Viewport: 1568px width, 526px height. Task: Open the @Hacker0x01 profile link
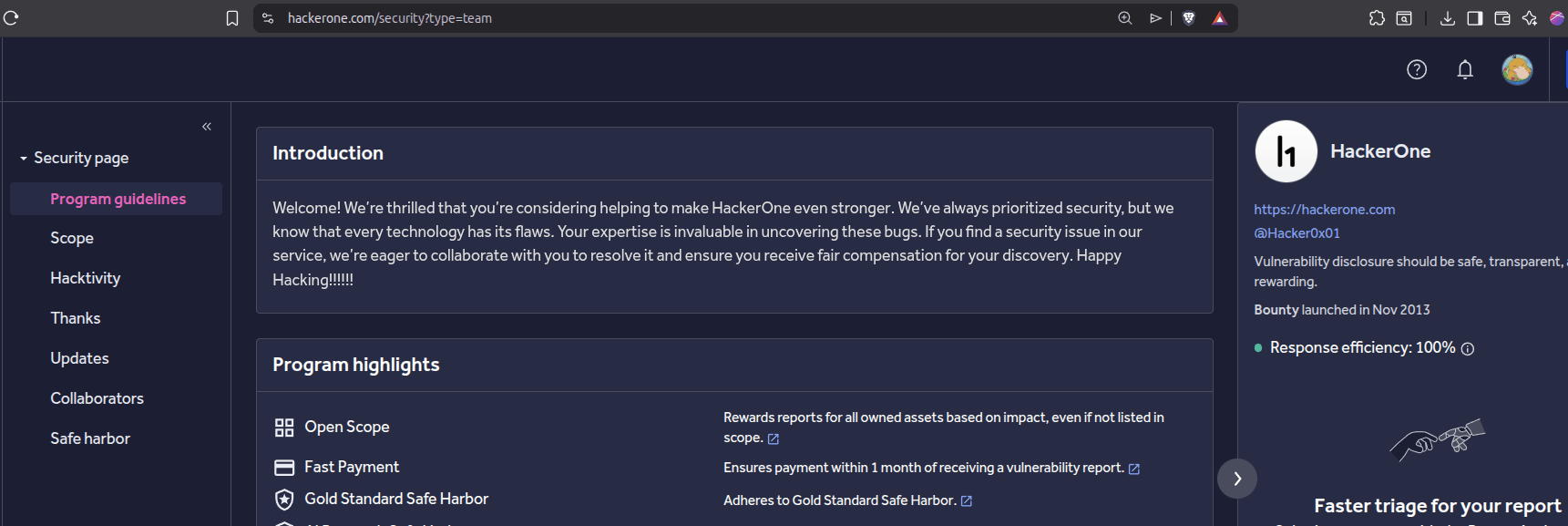[1296, 233]
